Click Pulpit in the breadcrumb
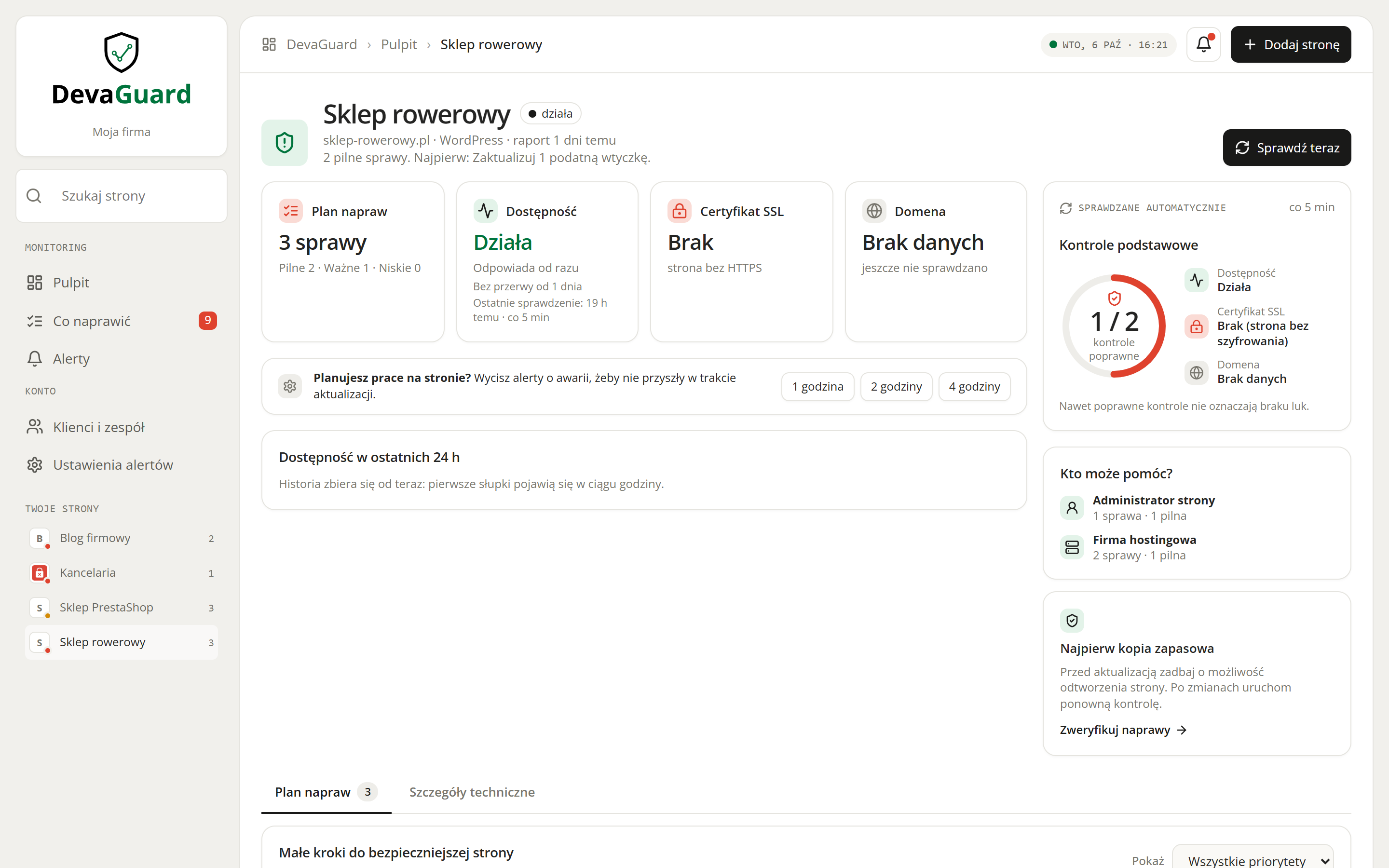 [398, 44]
